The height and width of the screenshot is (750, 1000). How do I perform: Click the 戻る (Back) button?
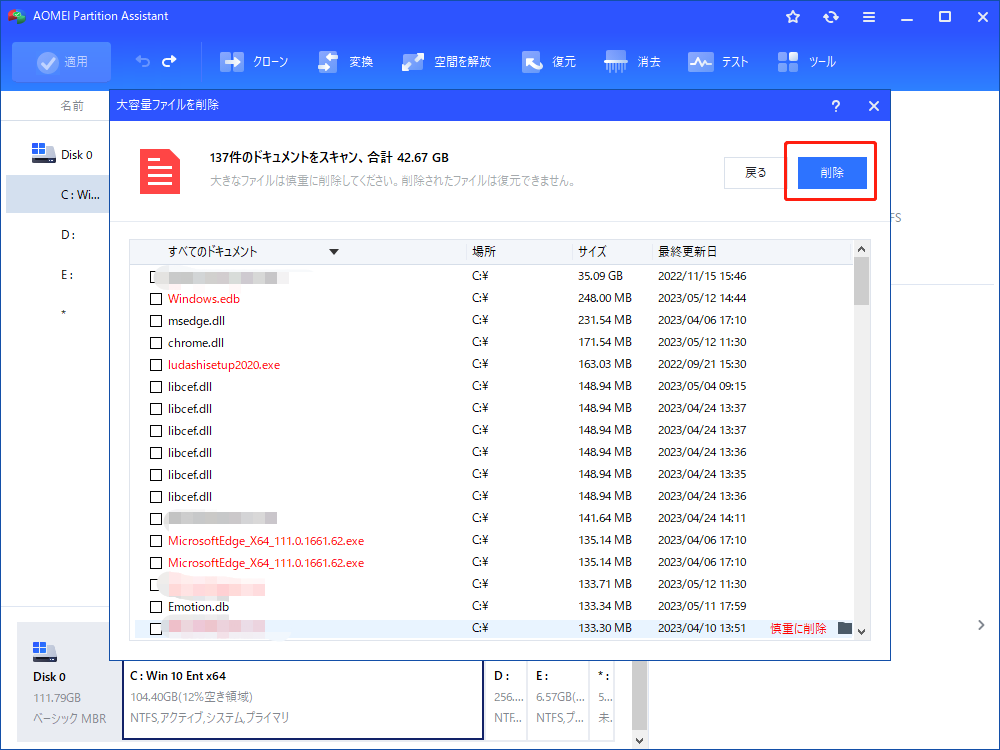[x=755, y=173]
